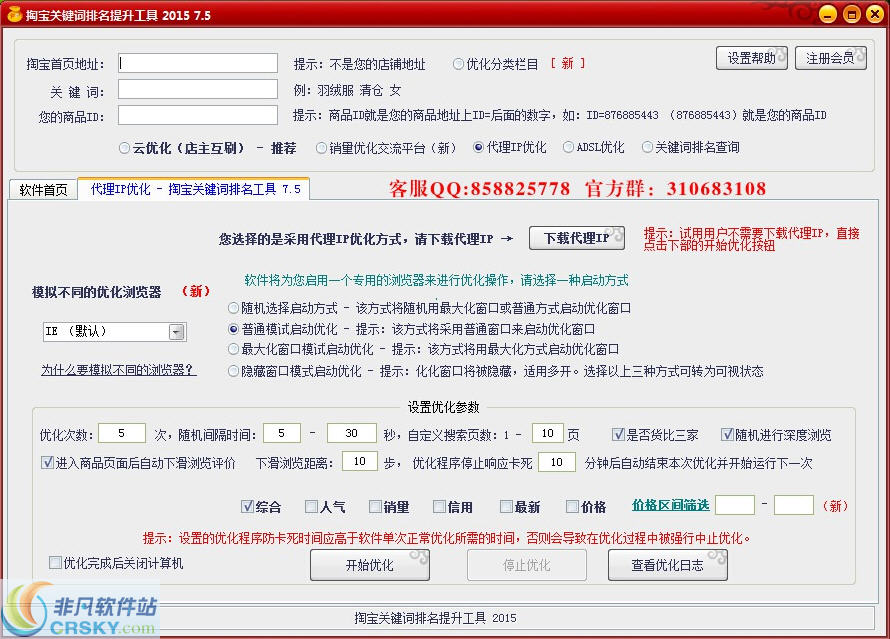Click the freeze timeout minutes field
The width and height of the screenshot is (890, 639).
pos(557,462)
